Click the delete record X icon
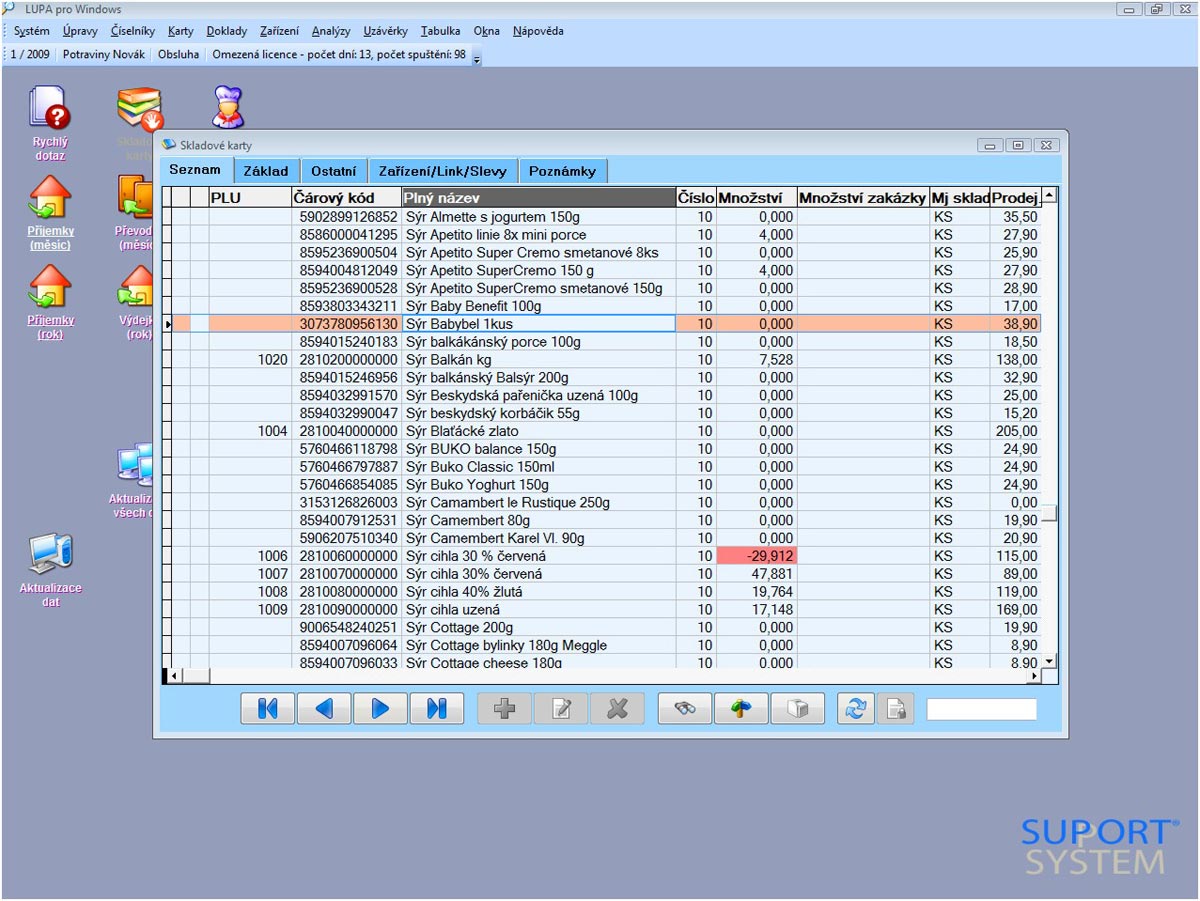Screen dimensions: 1200x901 617,708
